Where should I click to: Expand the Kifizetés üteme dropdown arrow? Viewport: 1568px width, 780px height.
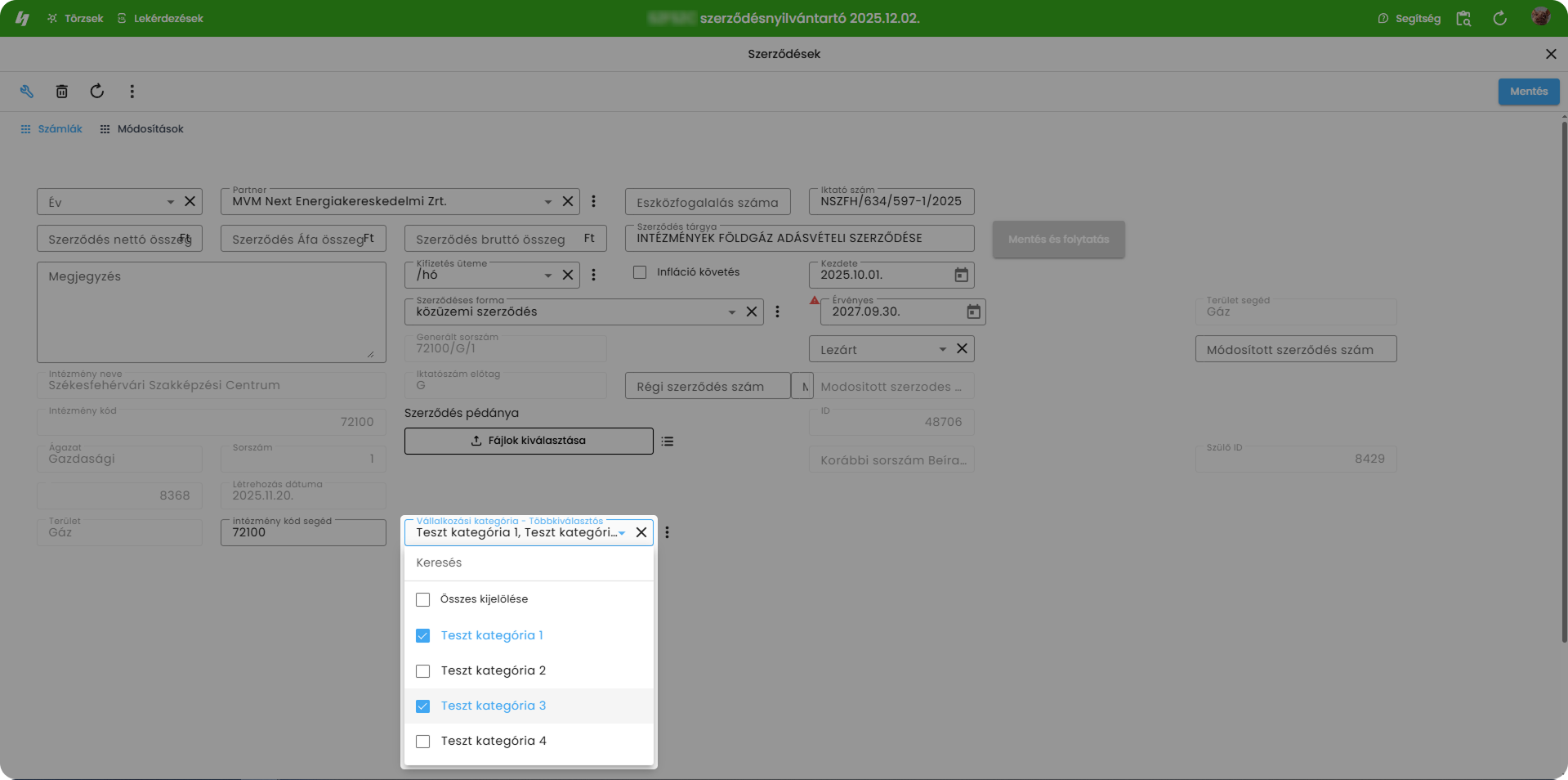pos(547,276)
